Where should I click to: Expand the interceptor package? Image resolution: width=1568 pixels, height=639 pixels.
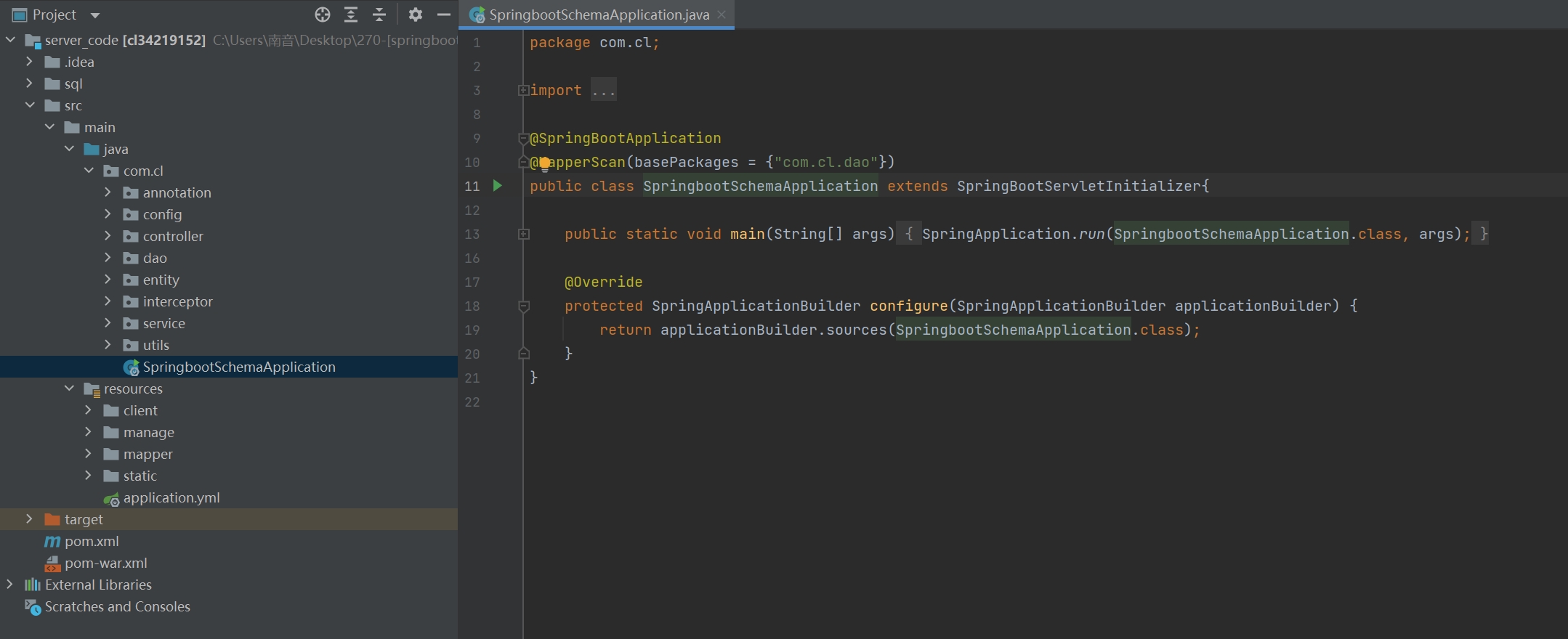coord(108,301)
